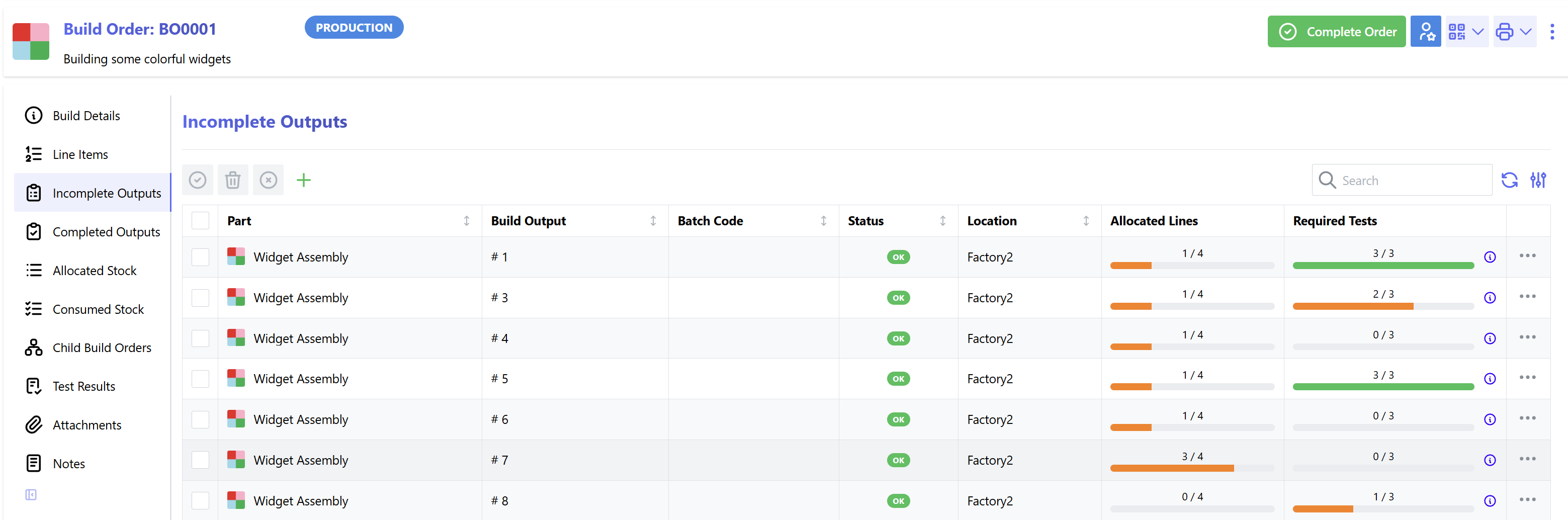Collapse the navigation sidebar
The width and height of the screenshot is (1568, 520).
pos(31,494)
